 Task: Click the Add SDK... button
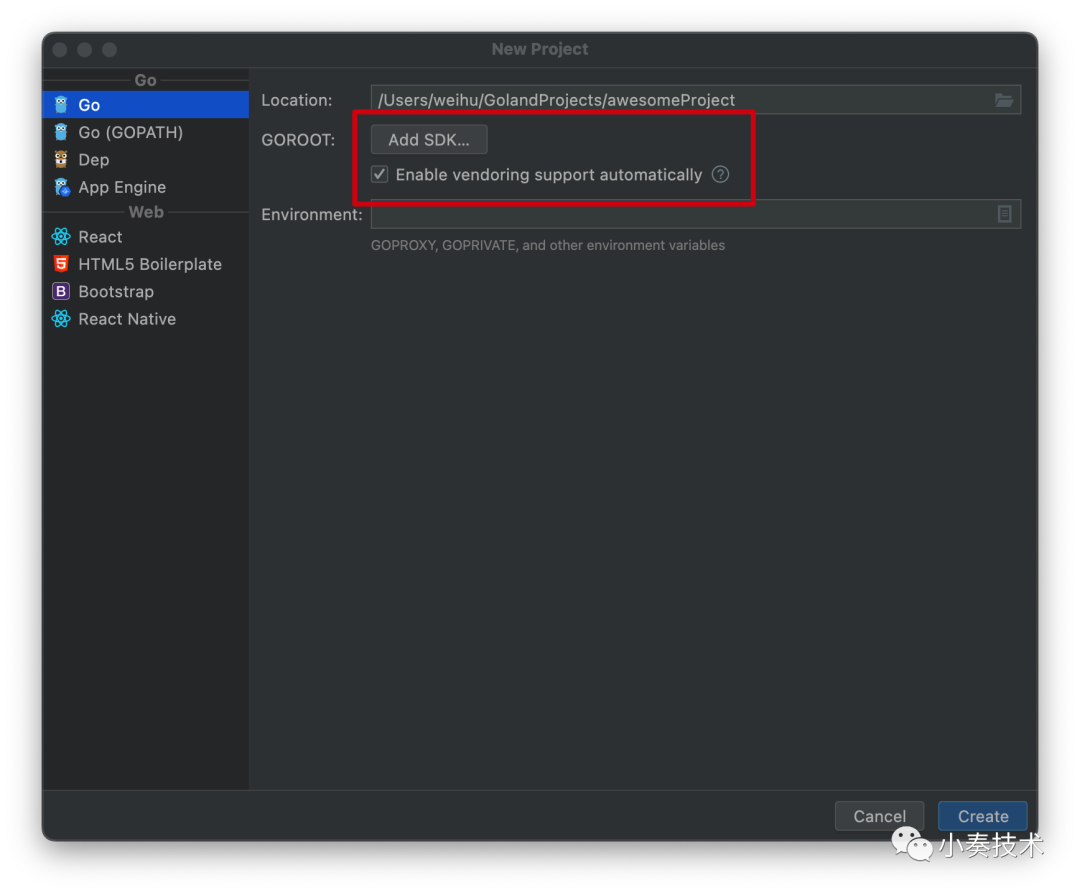tap(429, 140)
